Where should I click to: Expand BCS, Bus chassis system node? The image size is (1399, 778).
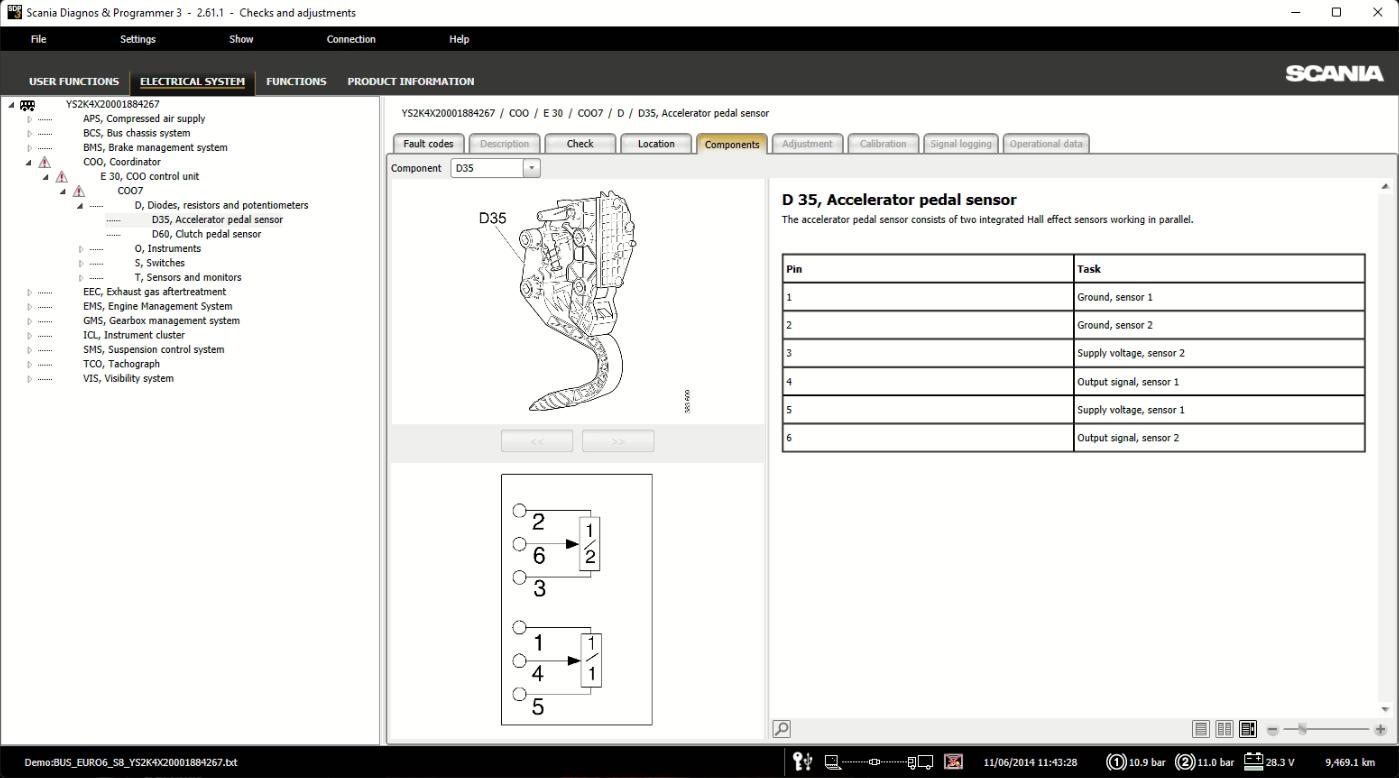click(x=29, y=133)
